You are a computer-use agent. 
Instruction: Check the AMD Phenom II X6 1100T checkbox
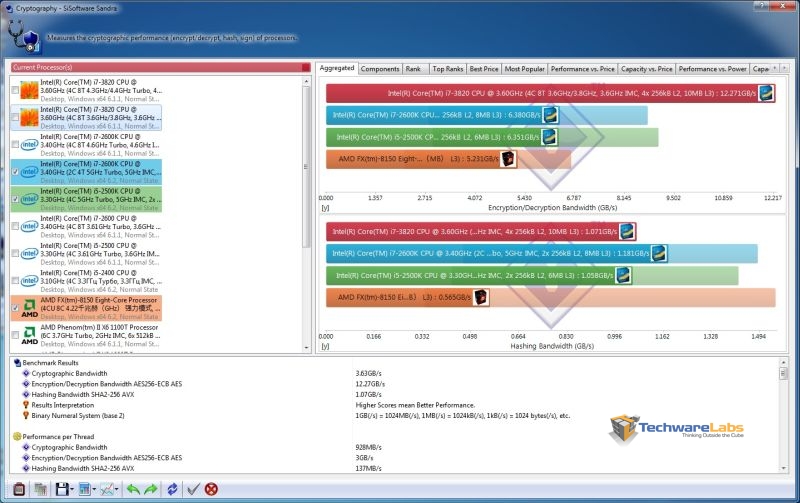coord(15,335)
